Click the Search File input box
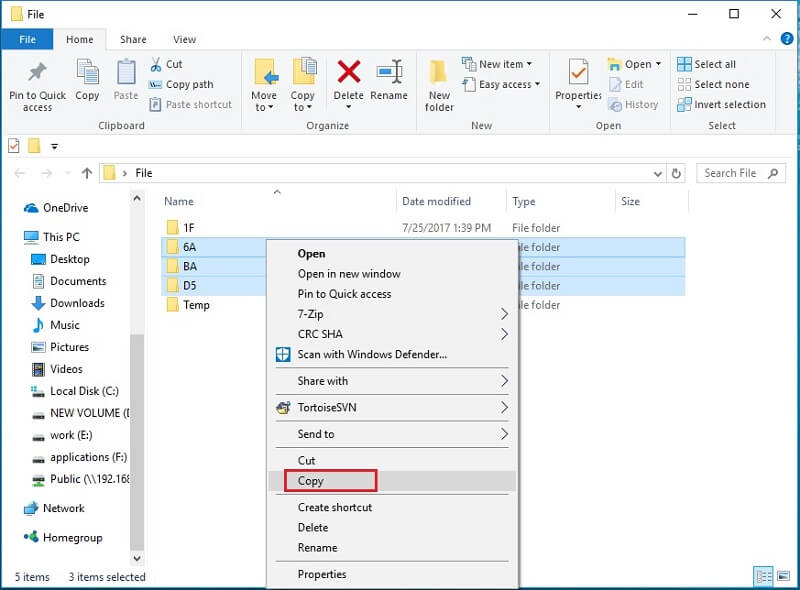 (732, 173)
